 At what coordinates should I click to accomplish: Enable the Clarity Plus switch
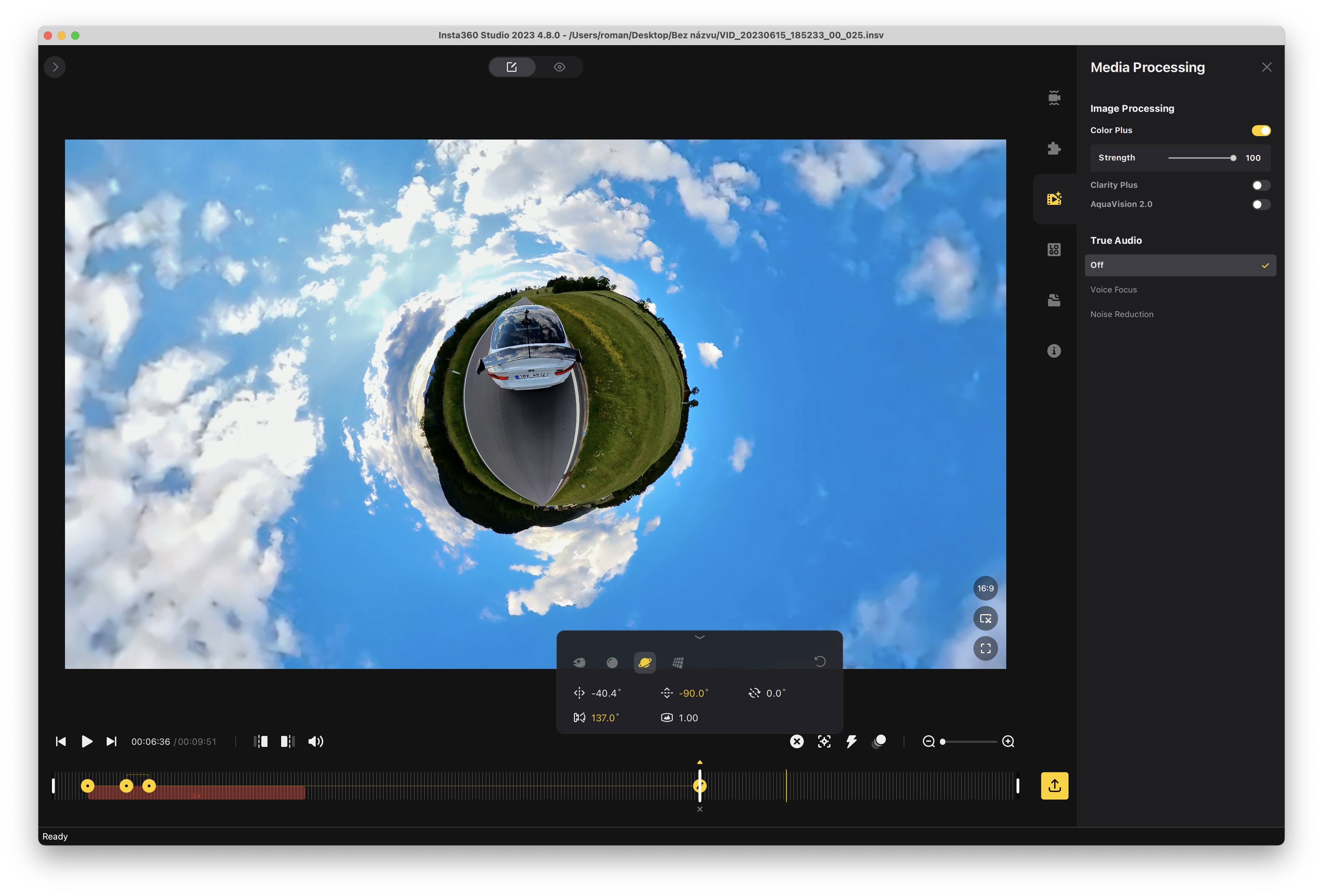click(1260, 185)
